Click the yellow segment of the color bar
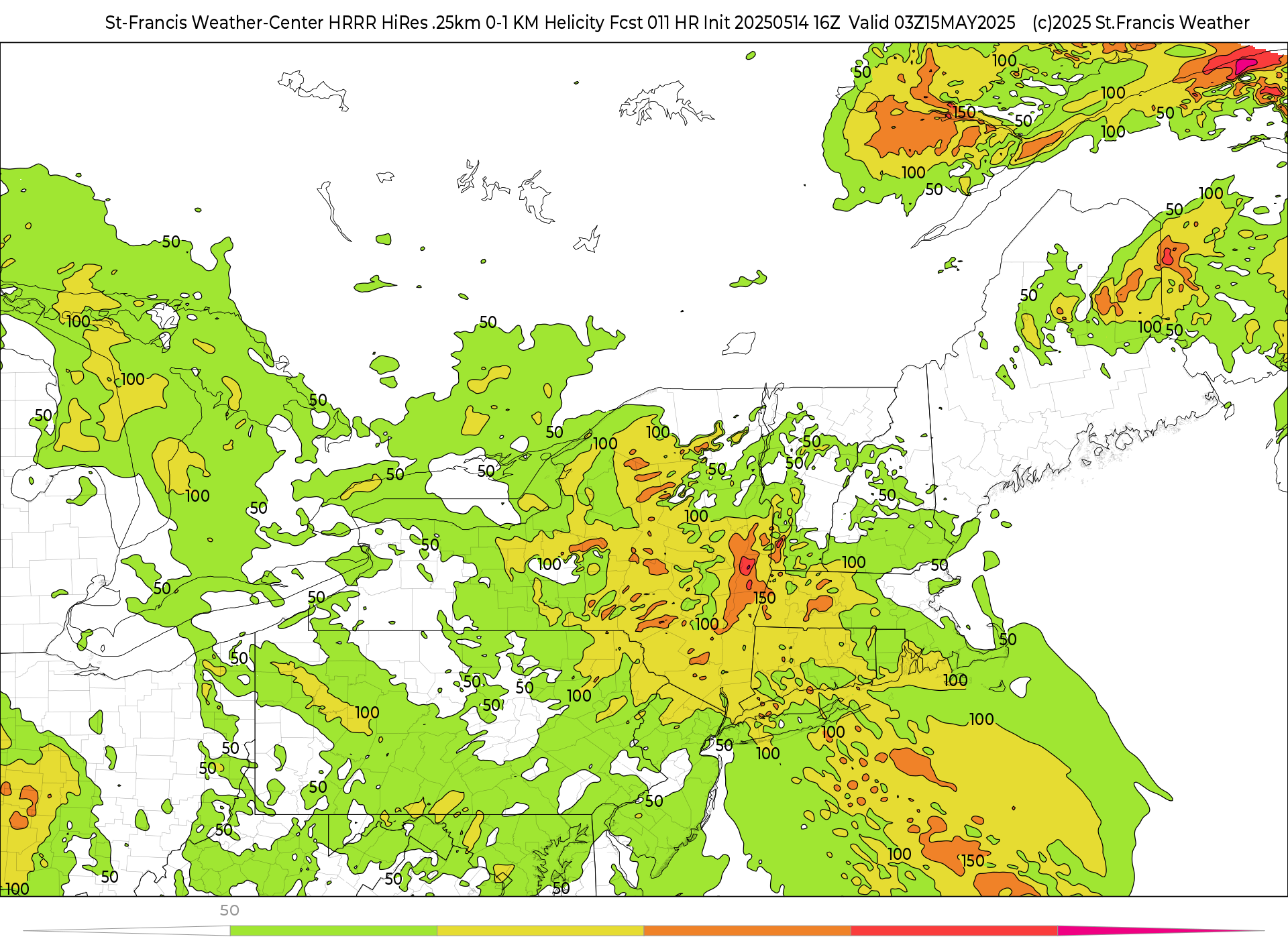This screenshot has width=1288, height=939. tap(541, 931)
